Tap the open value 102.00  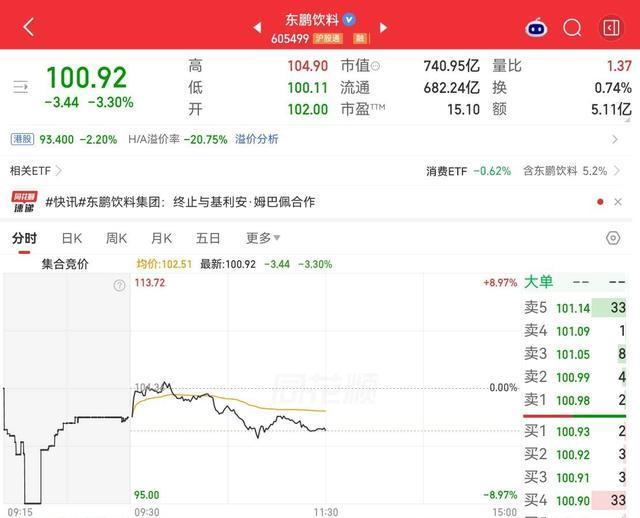(x=308, y=109)
